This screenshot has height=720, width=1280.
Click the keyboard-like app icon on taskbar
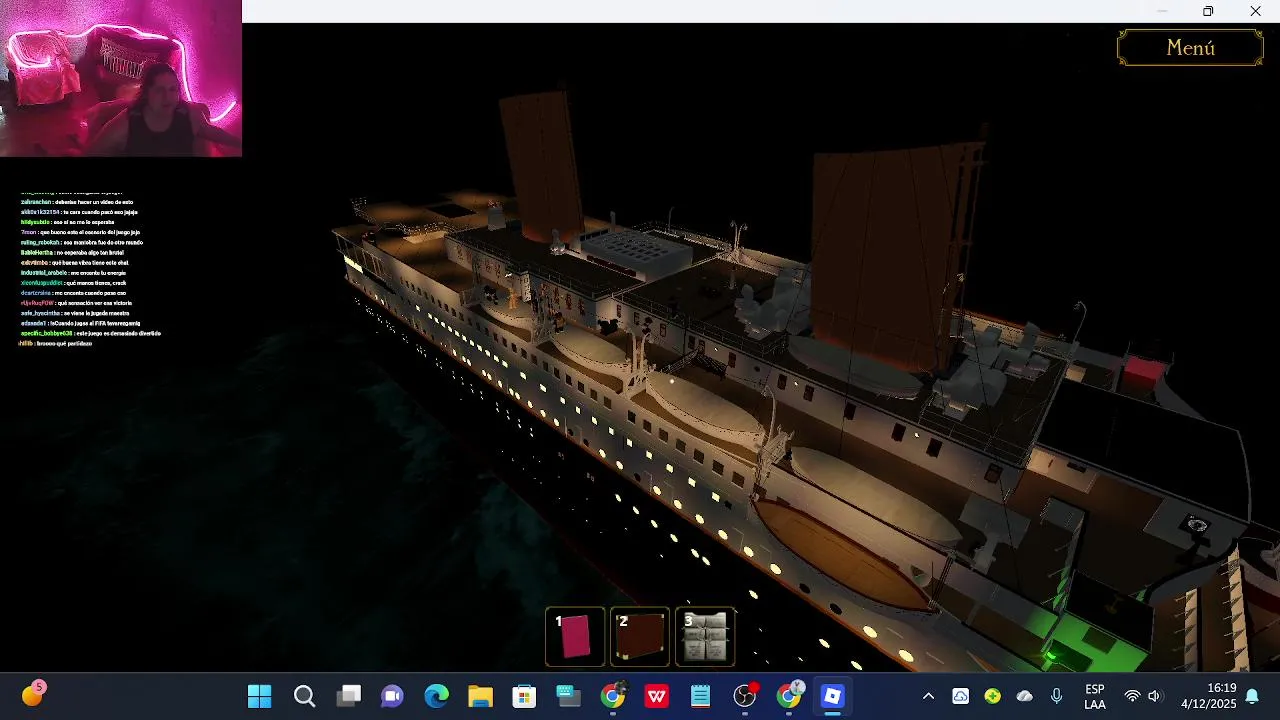coord(568,697)
